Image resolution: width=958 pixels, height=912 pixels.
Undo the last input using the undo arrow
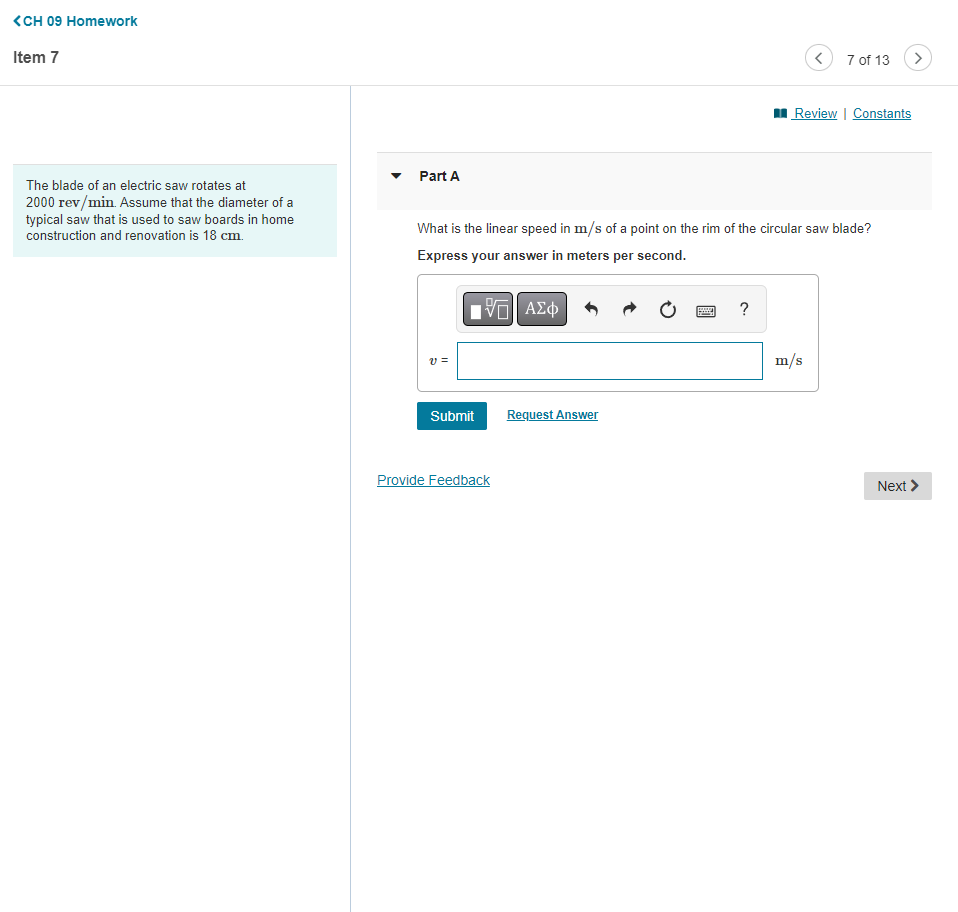591,309
